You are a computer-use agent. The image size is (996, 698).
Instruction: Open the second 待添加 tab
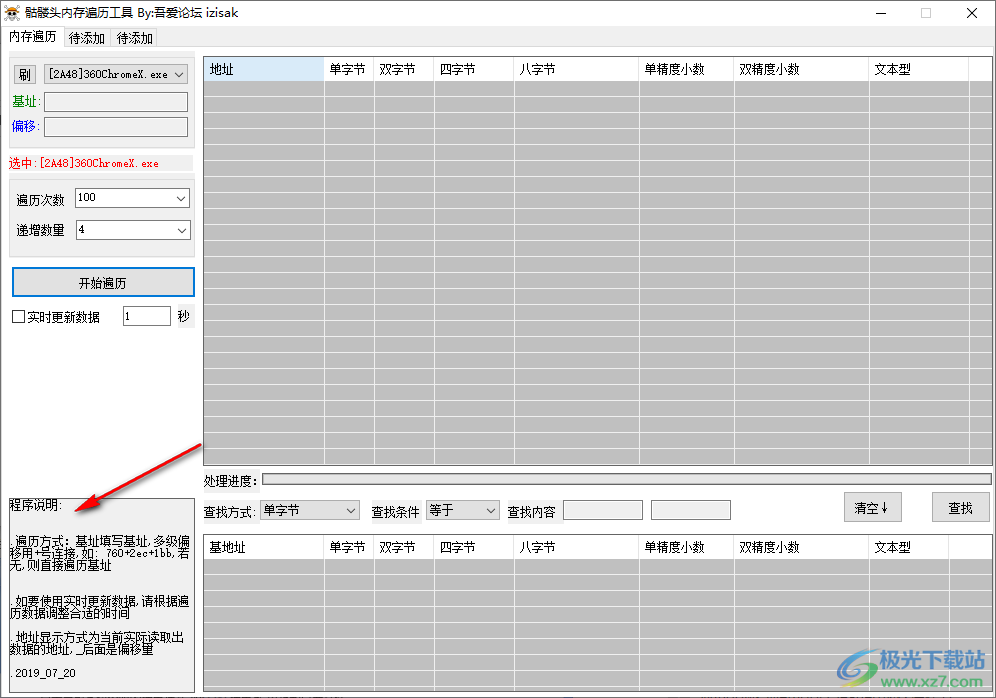pos(135,38)
